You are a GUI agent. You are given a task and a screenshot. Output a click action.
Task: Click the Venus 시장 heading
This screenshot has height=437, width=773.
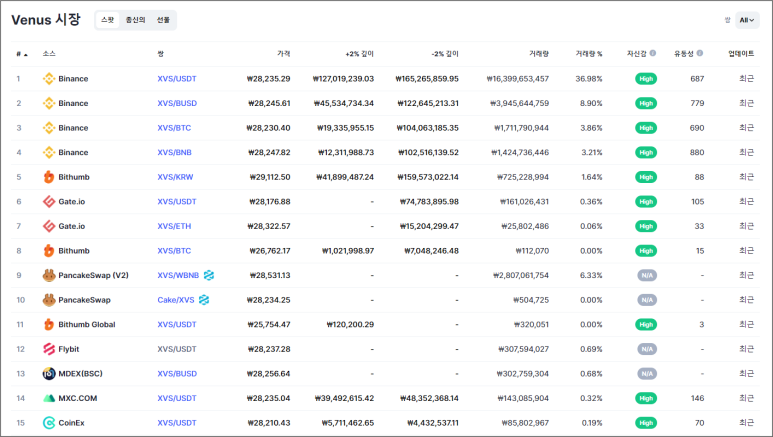pos(46,20)
